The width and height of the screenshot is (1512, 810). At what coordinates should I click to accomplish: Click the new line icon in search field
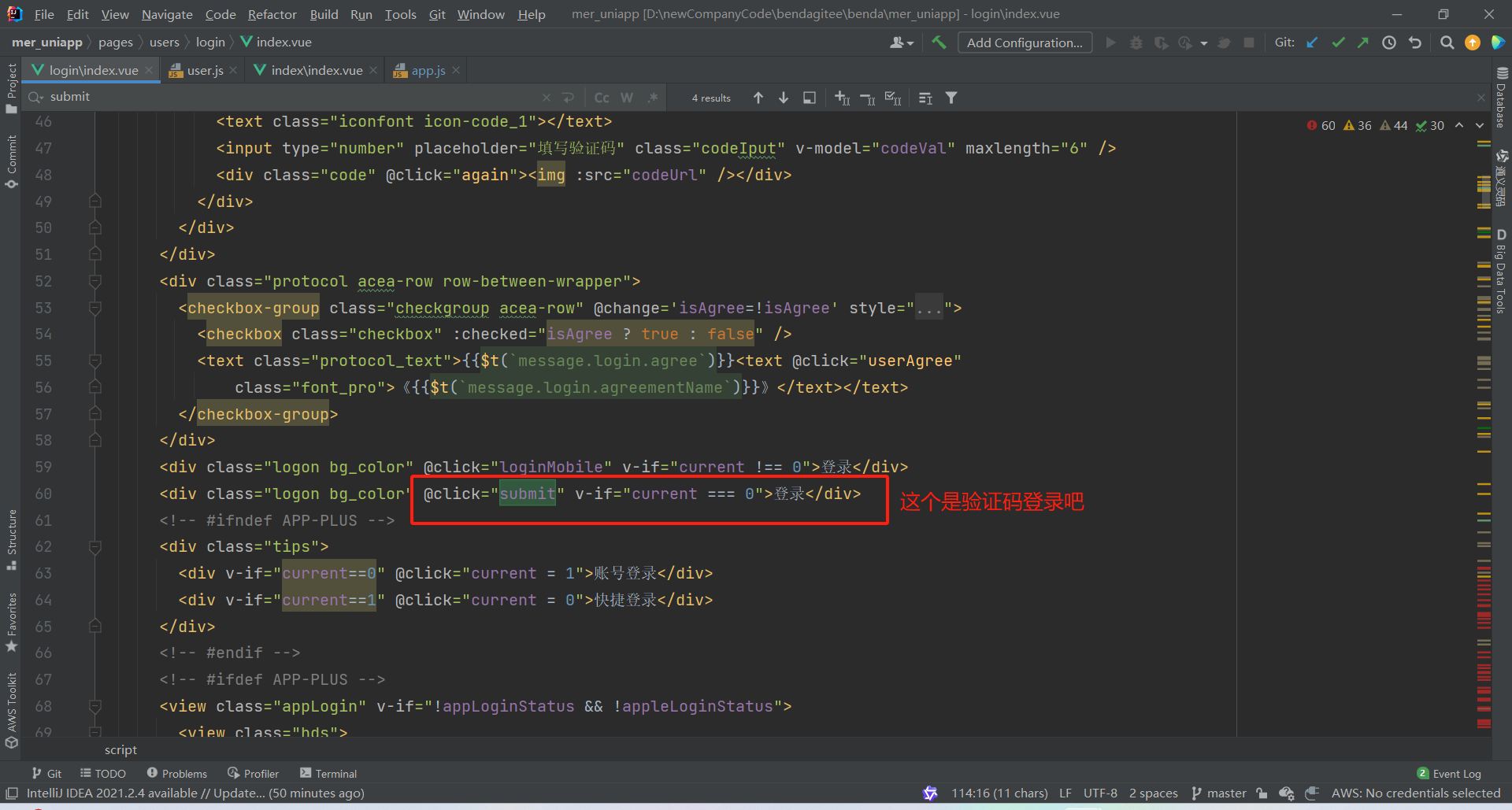(569, 98)
